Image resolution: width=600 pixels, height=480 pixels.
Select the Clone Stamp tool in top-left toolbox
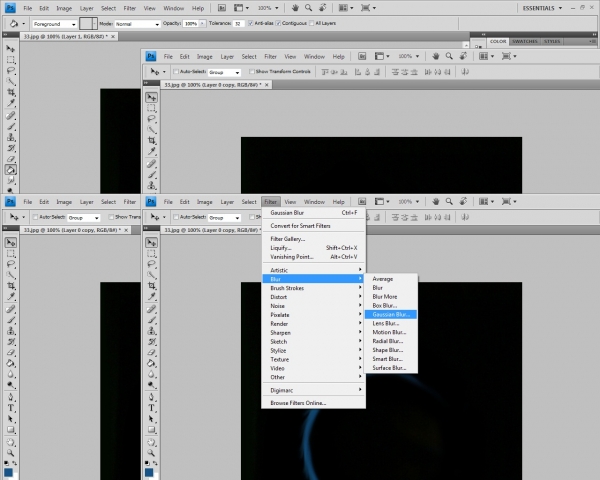pyautogui.click(x=11, y=137)
